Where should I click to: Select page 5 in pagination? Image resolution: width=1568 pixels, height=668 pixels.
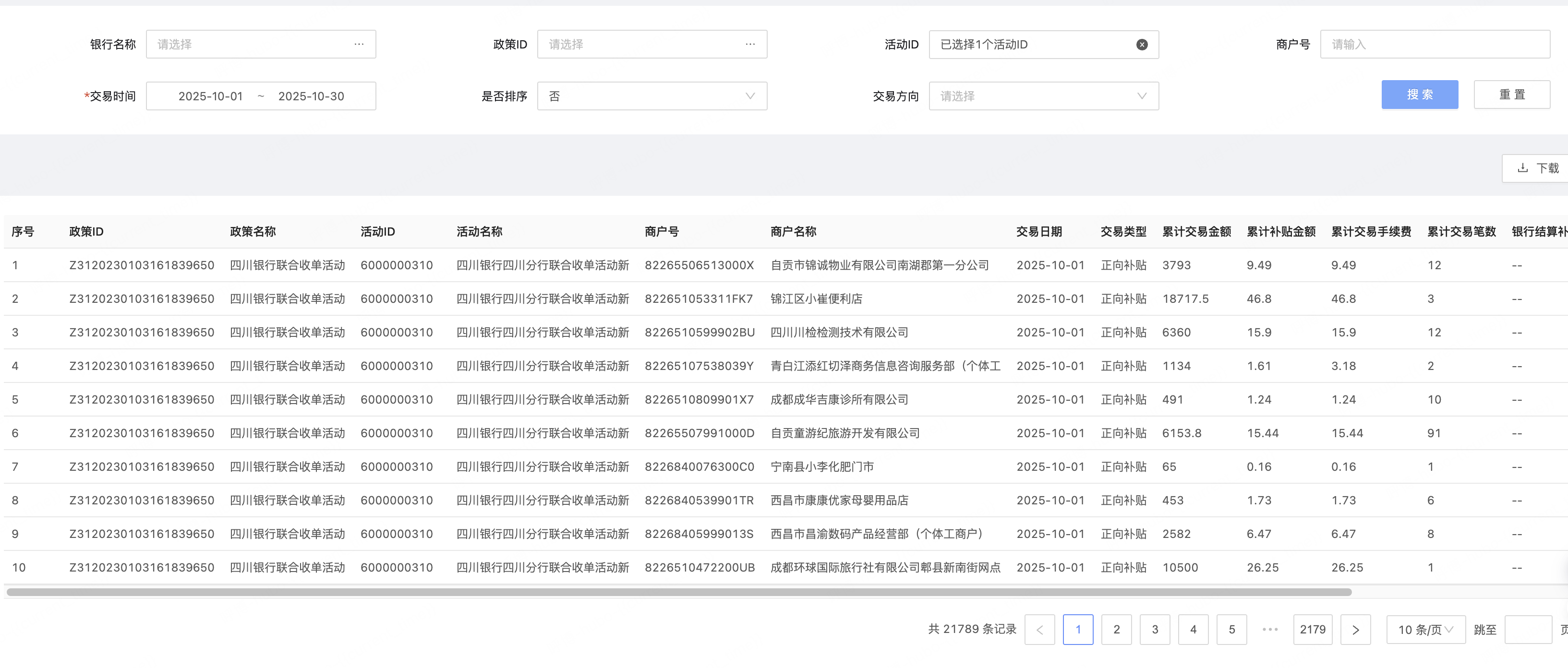[1231, 630]
